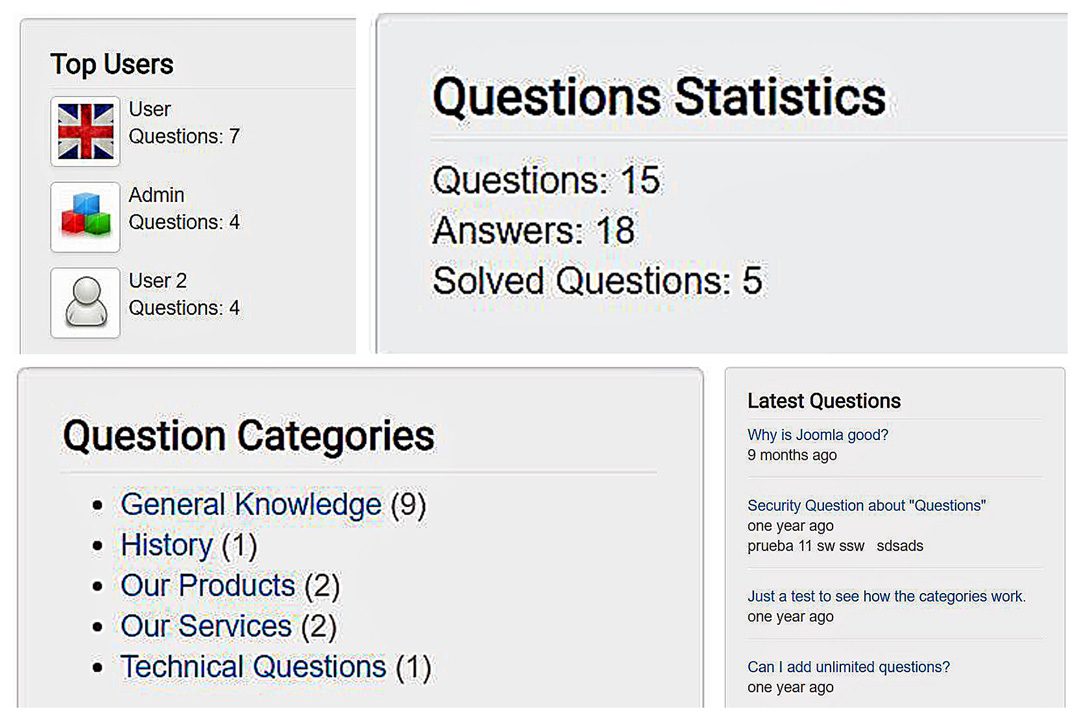Open the Security Question about "Questions" link
Screen dimensions: 1080x720
[866, 505]
